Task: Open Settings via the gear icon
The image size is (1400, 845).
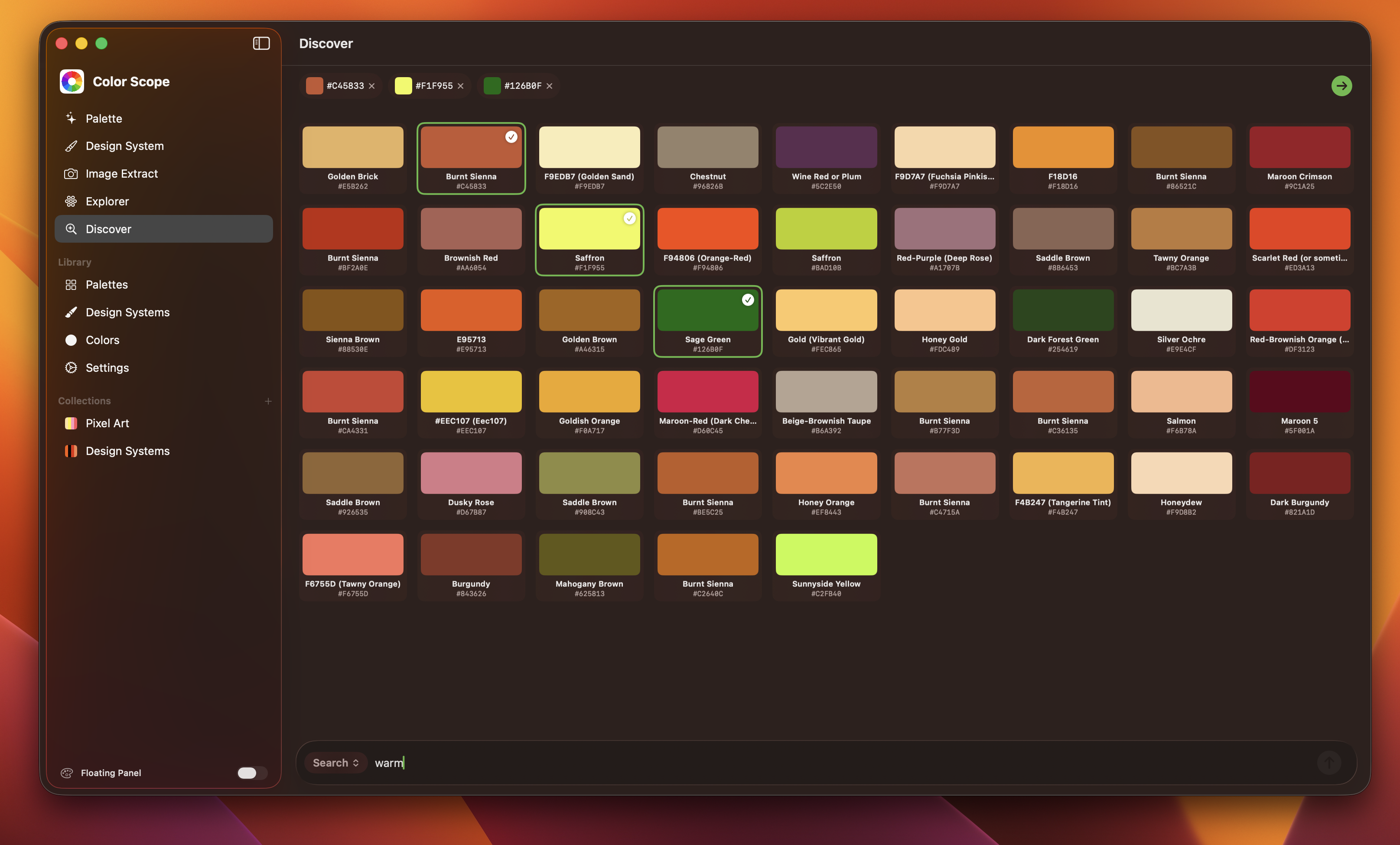Action: pyautogui.click(x=71, y=367)
